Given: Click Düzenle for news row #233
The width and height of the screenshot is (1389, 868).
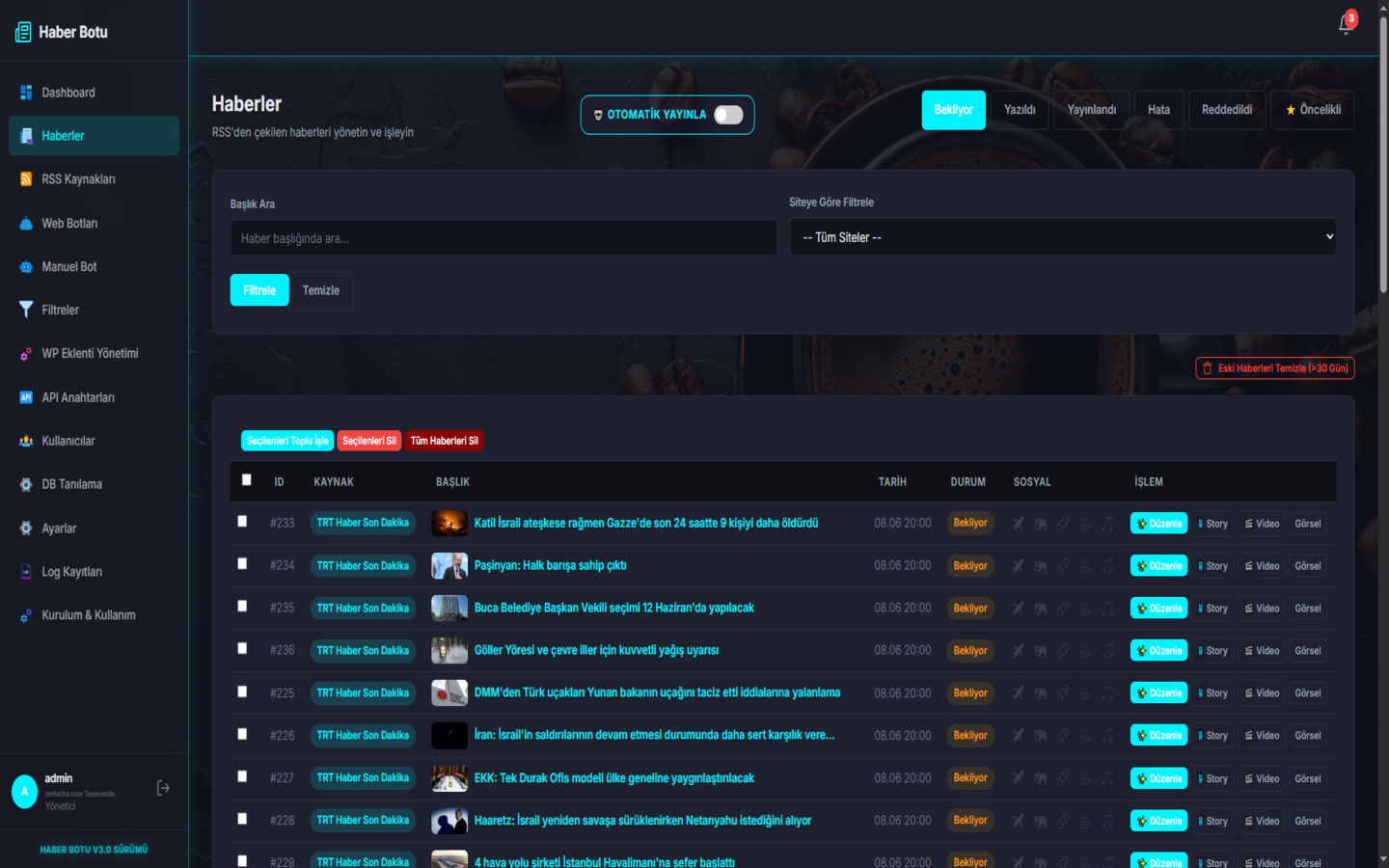Looking at the screenshot, I should pos(1158,524).
